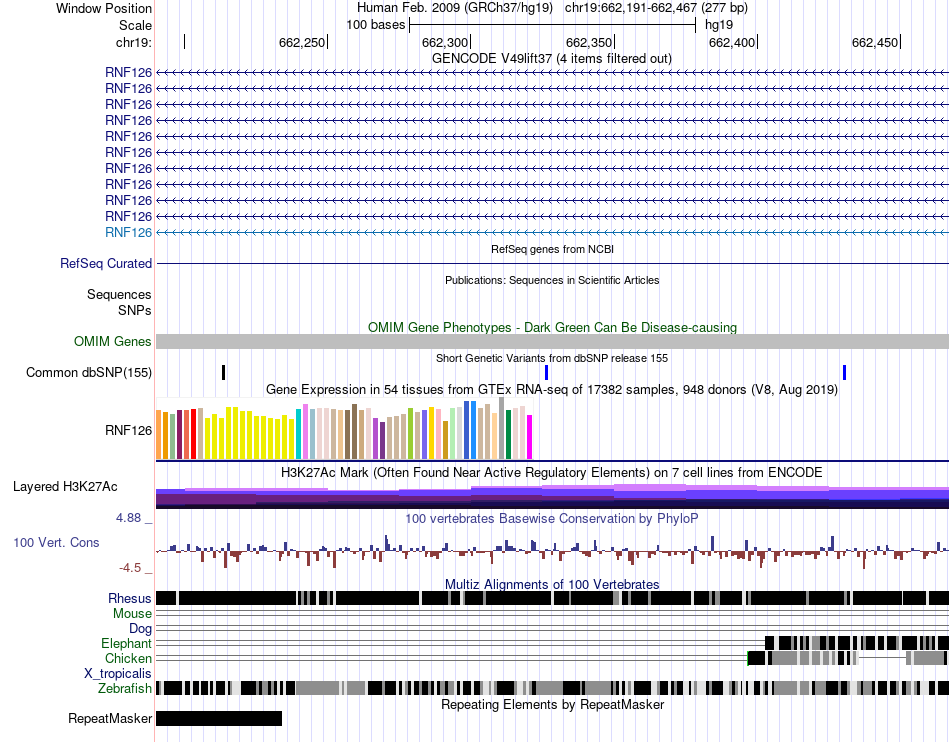950x742 pixels.
Task: Open the RefSeq Curated track label
Action: 106,263
